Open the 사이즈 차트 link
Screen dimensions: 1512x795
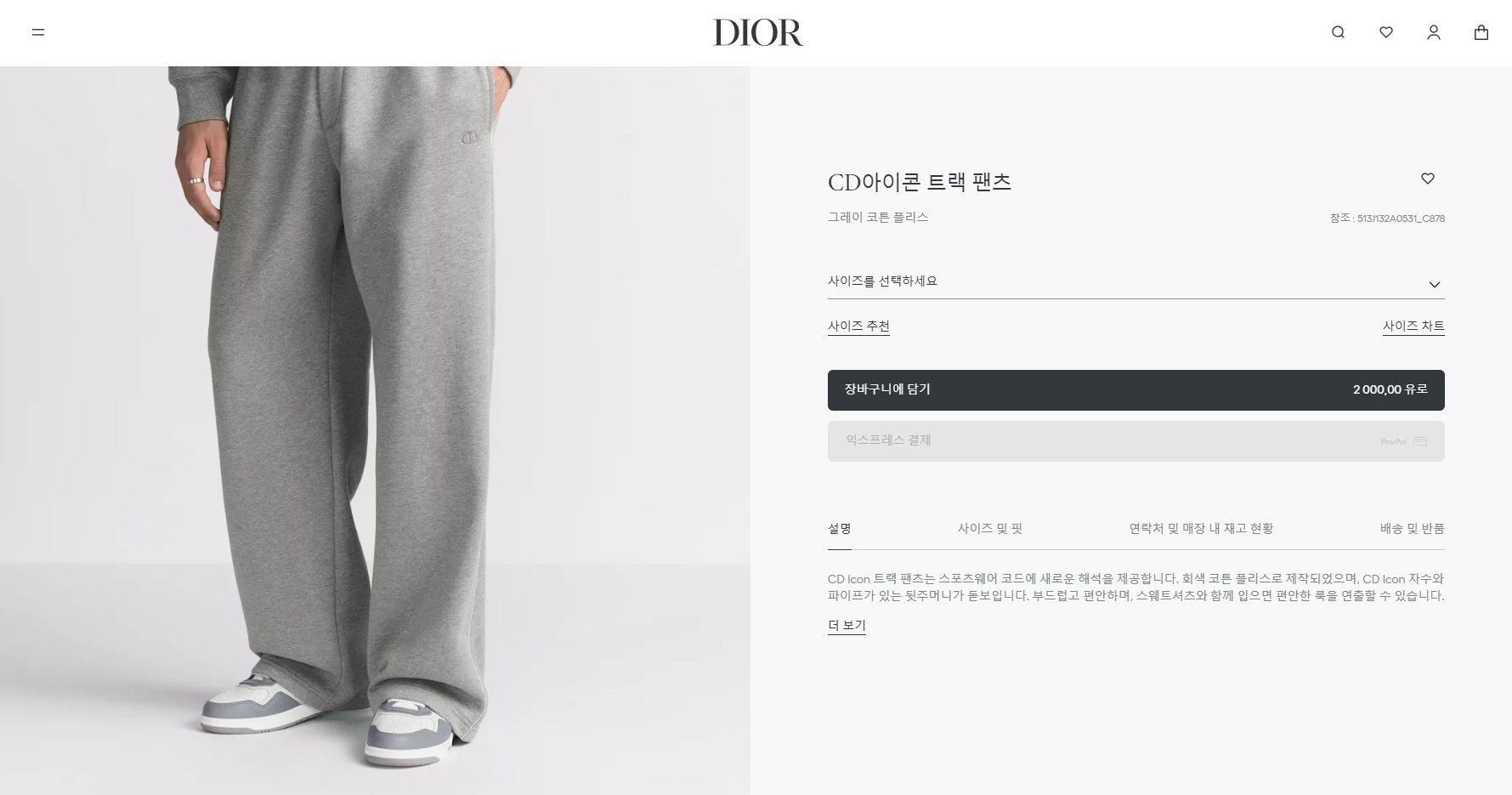click(x=1413, y=327)
